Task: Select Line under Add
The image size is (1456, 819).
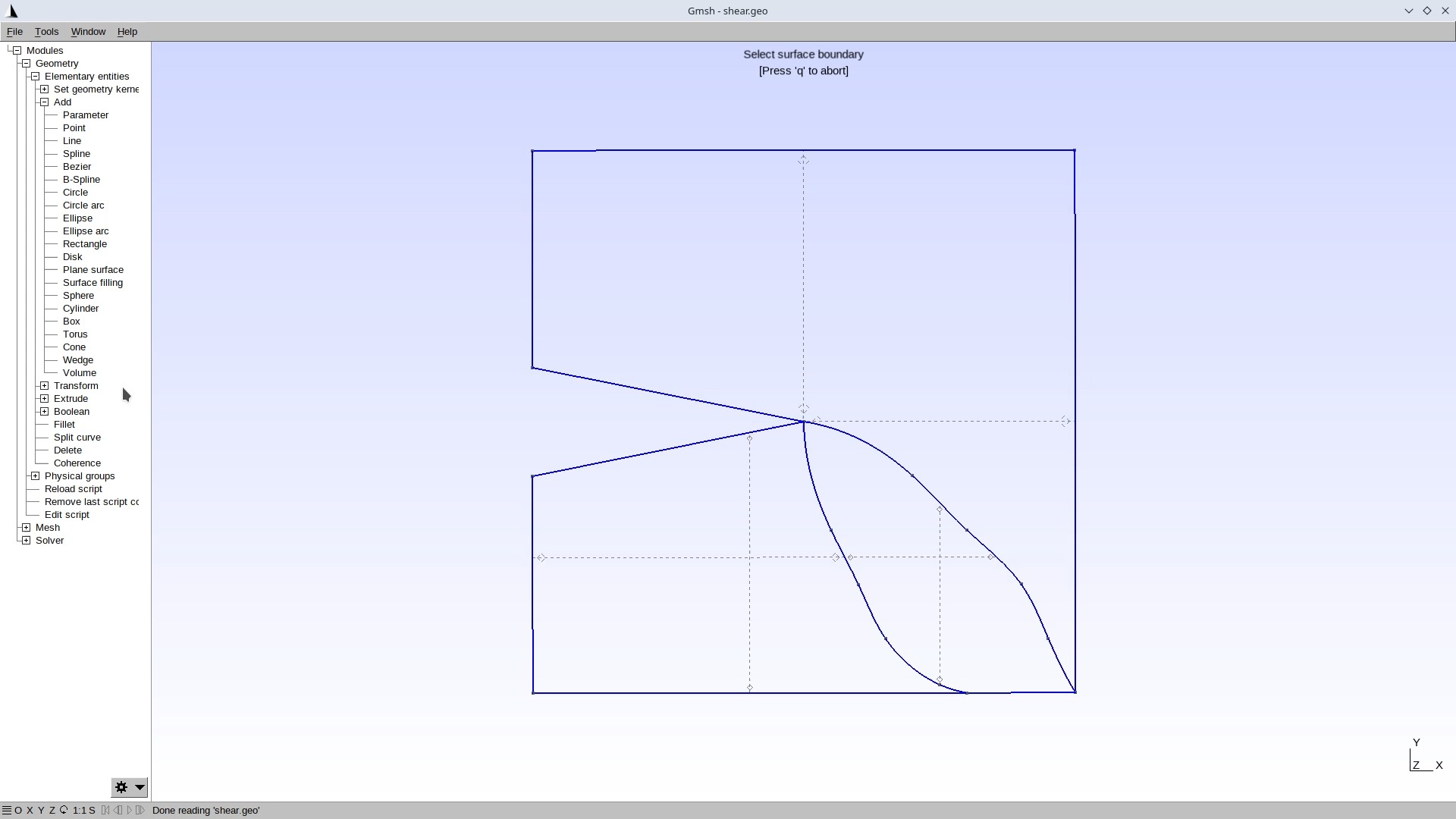Action: [72, 140]
